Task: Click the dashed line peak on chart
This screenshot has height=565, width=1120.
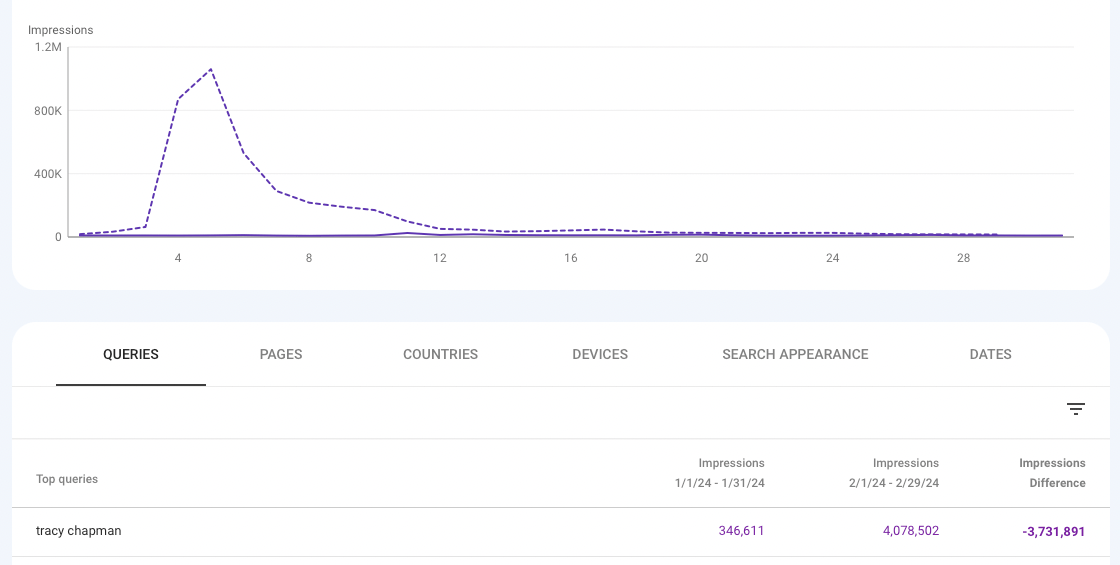Action: click(x=211, y=69)
